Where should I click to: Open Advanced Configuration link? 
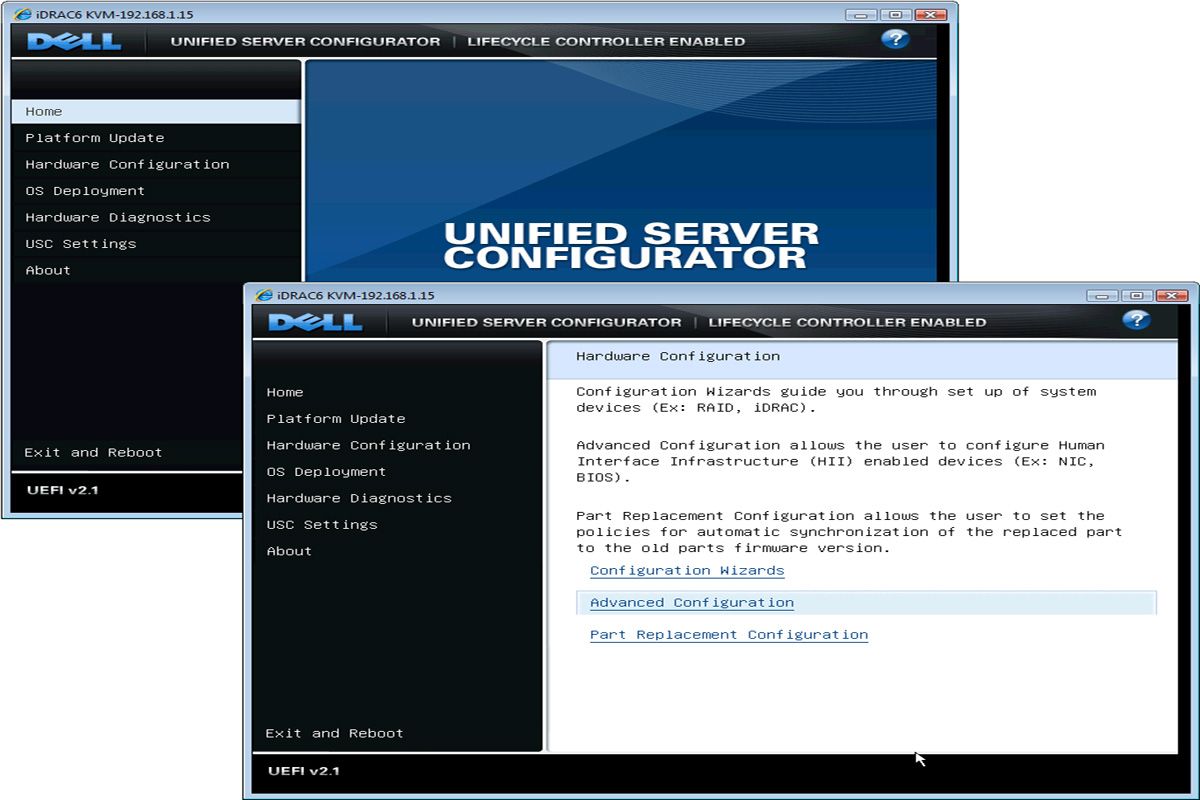pyautogui.click(x=692, y=603)
